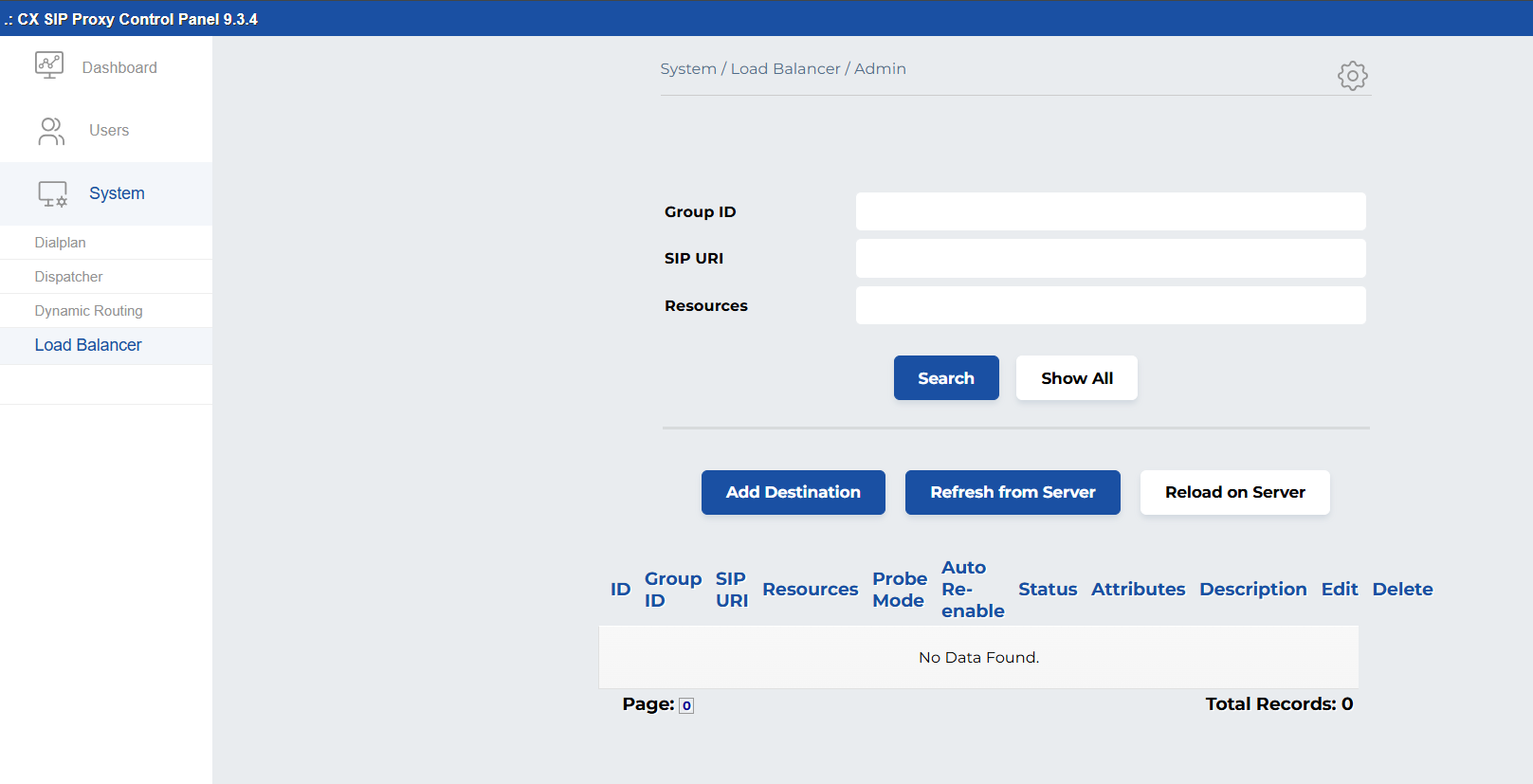Collapse the System menu section
The image size is (1533, 784).
coord(117,193)
